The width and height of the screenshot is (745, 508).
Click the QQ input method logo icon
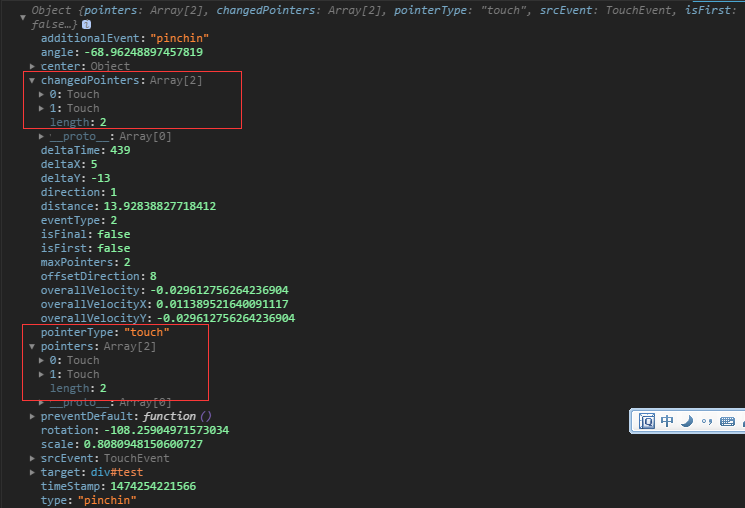click(647, 421)
